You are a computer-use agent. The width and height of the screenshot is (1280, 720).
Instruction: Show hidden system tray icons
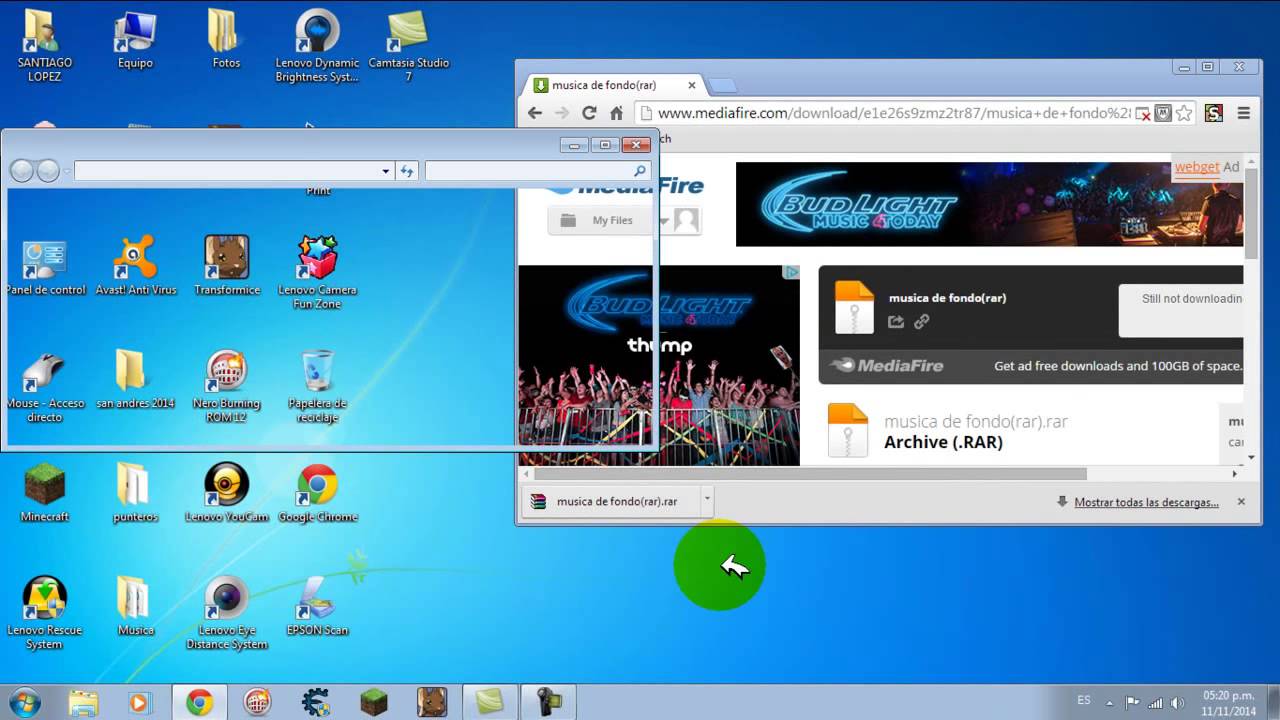[1108, 702]
